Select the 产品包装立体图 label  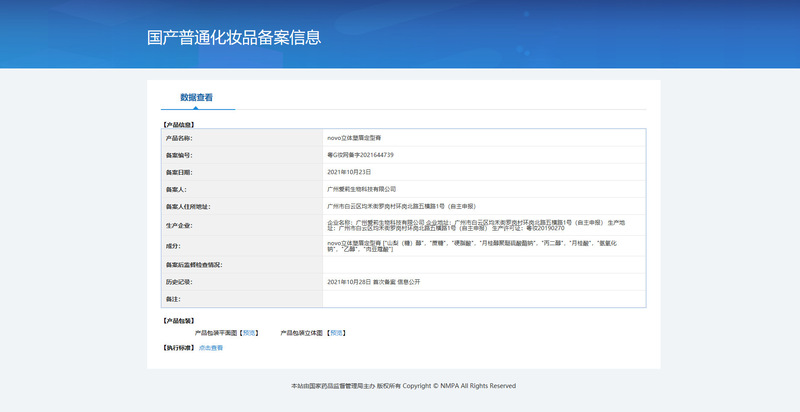(x=302, y=333)
